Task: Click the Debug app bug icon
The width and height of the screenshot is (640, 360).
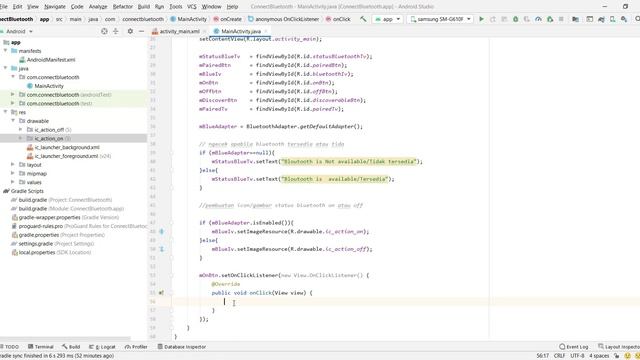Action: pyautogui.click(x=516, y=19)
